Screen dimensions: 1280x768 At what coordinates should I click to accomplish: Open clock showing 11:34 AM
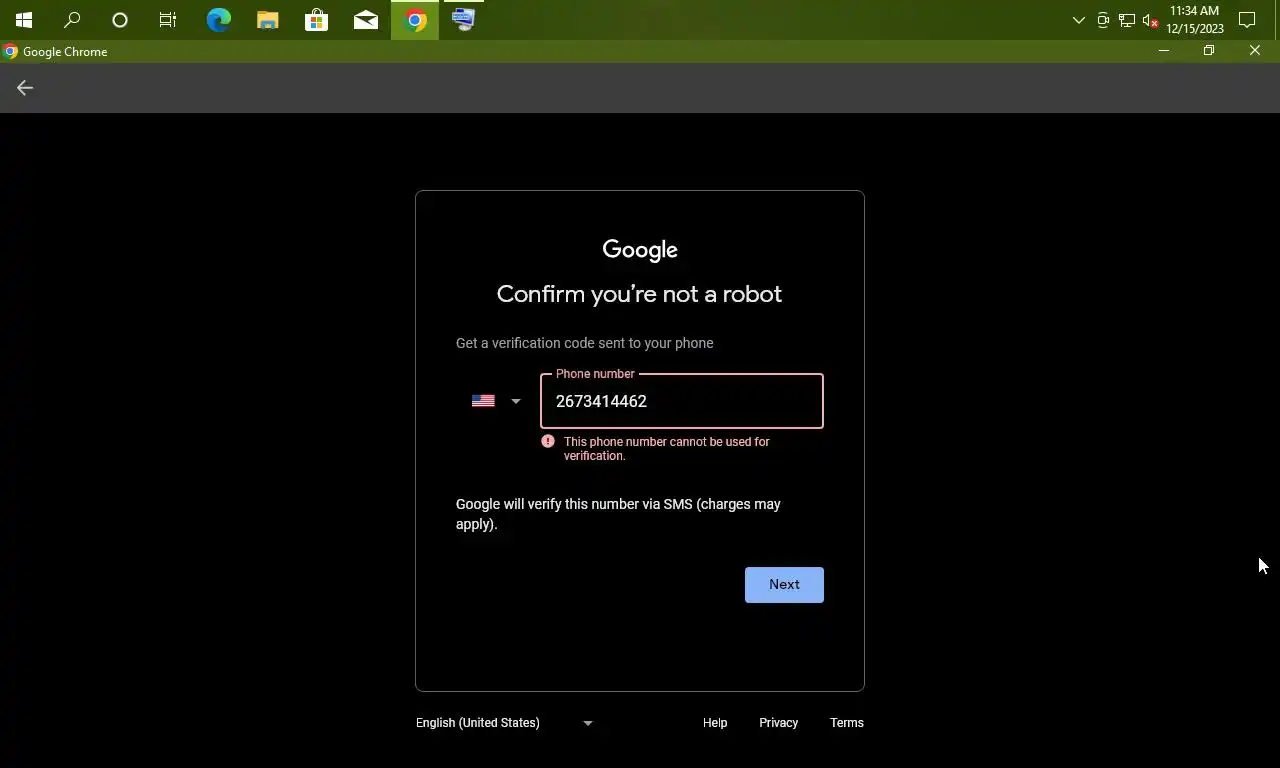click(1194, 20)
